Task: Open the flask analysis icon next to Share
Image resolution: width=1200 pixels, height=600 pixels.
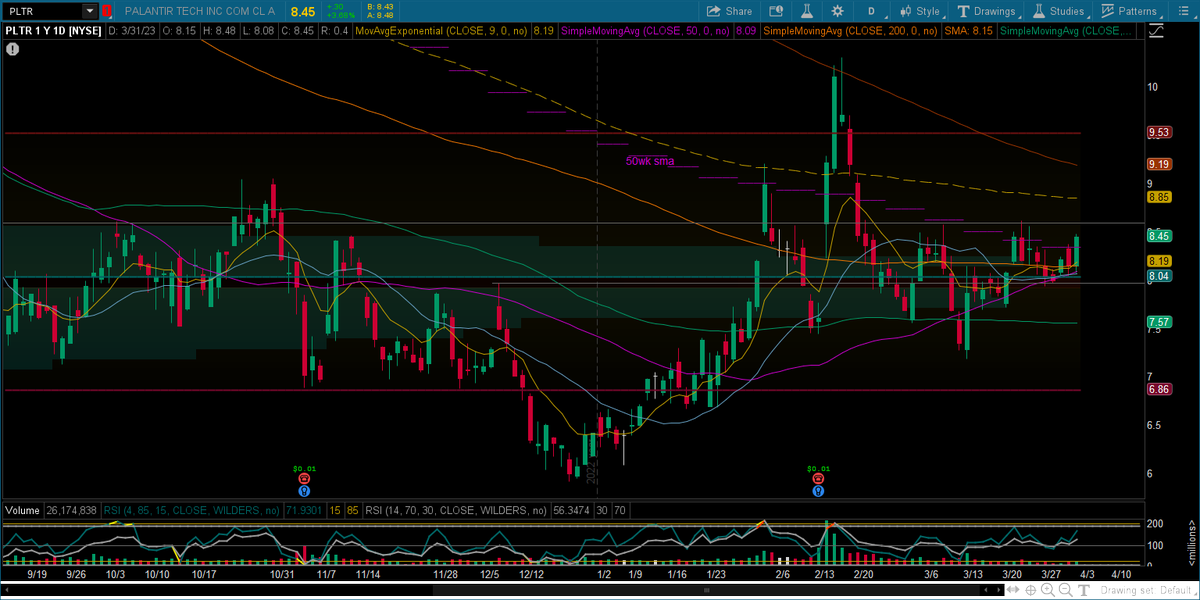Action: coord(806,11)
